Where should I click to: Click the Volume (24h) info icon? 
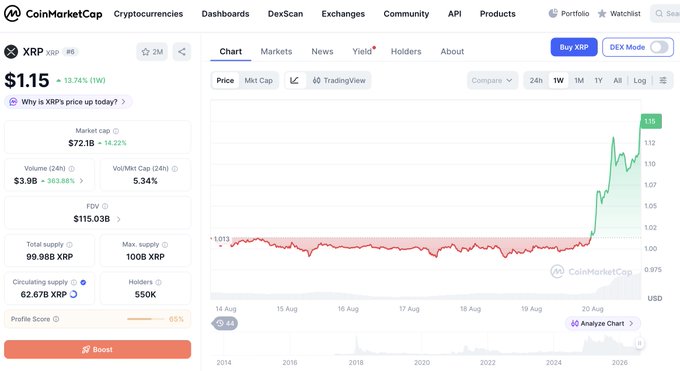tap(72, 168)
